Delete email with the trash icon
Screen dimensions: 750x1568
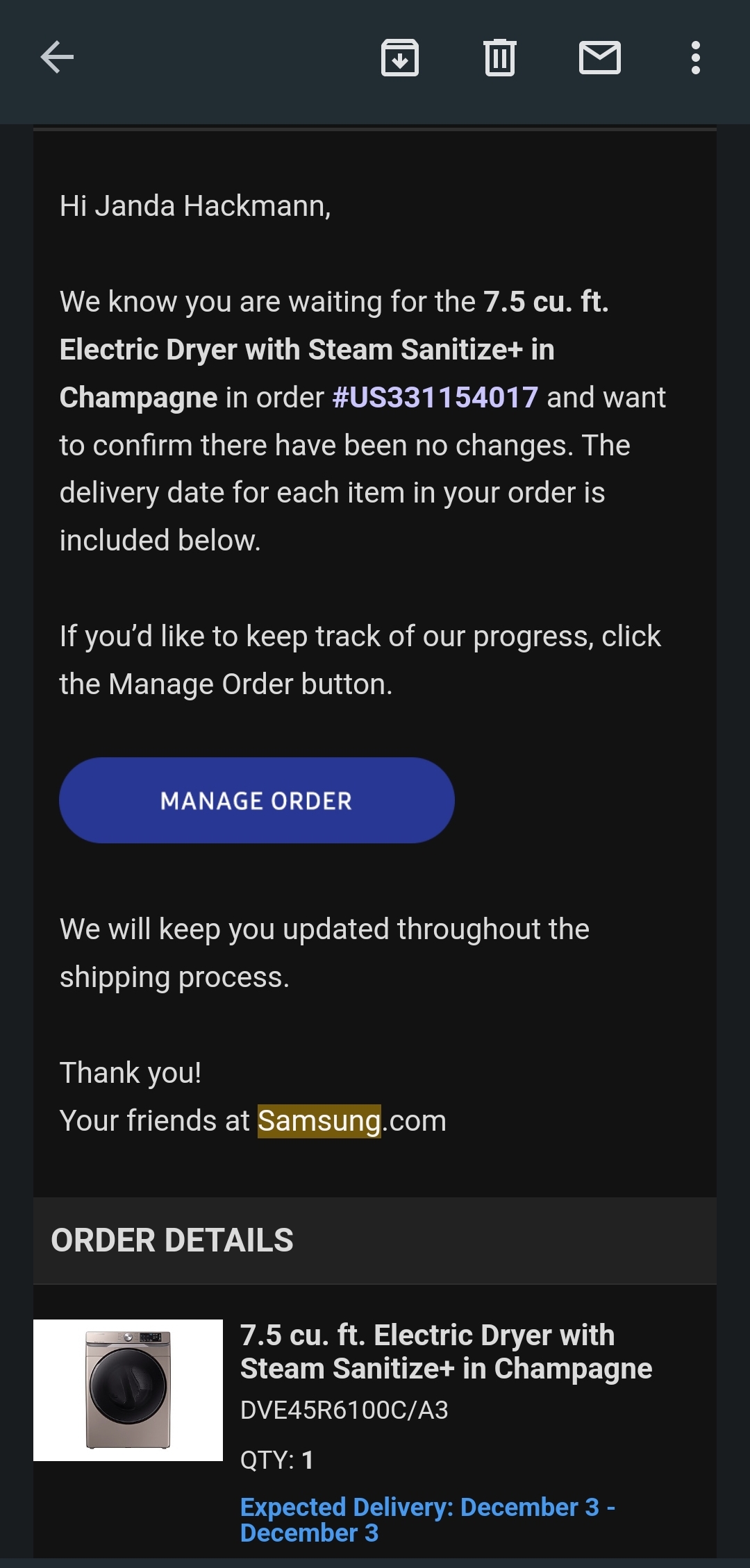coord(499,58)
